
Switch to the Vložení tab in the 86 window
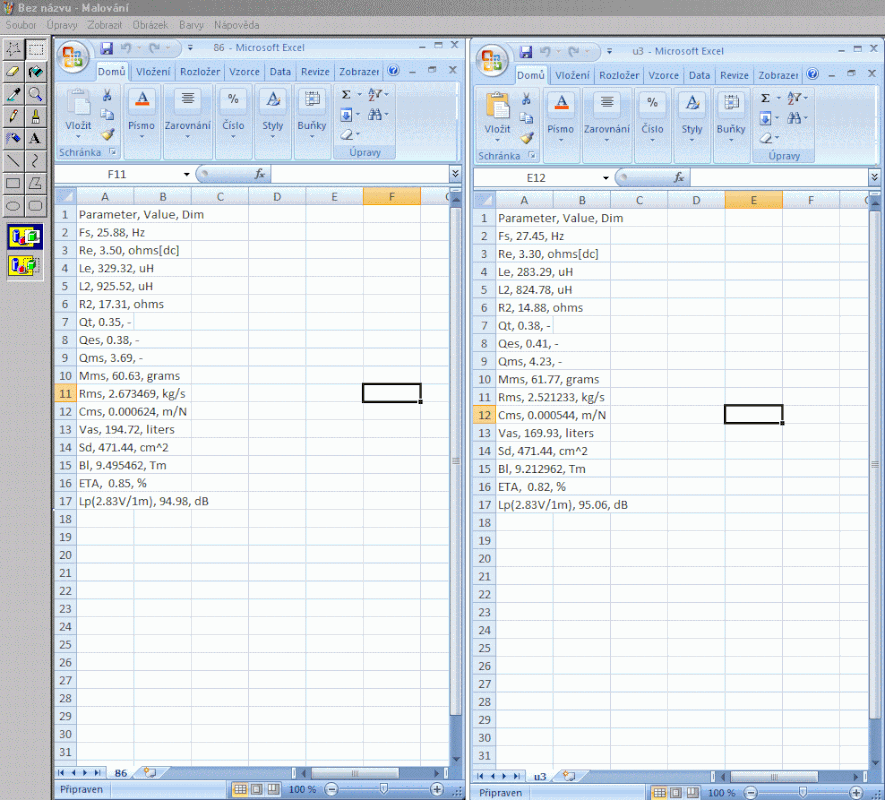tap(153, 72)
